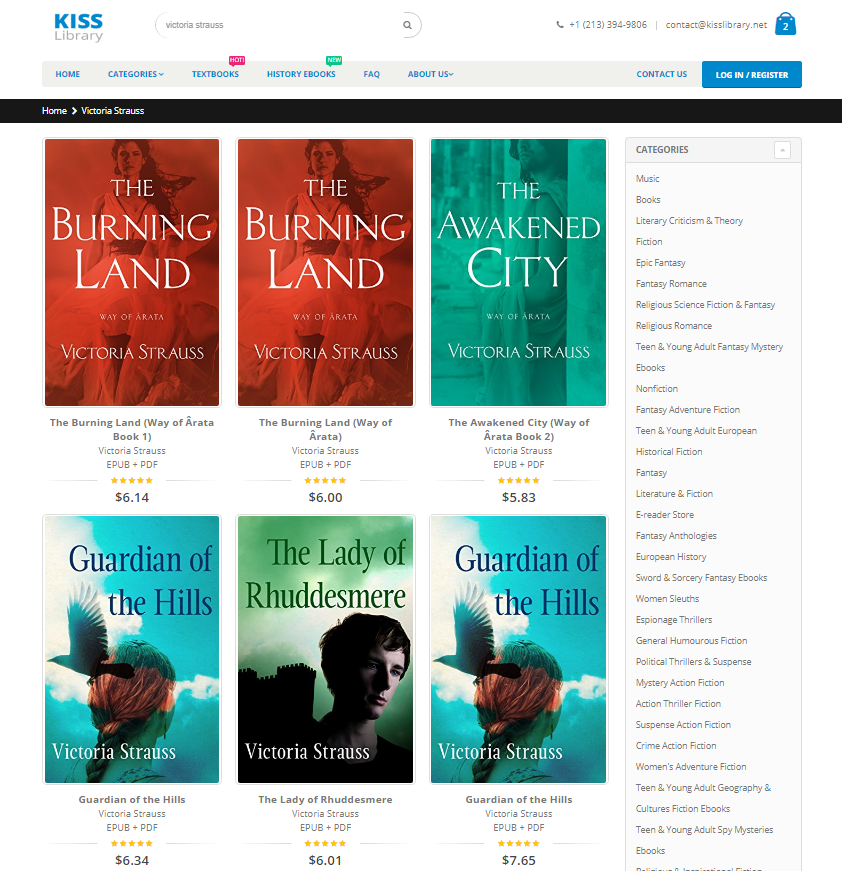The width and height of the screenshot is (842, 871).
Task: Click star rating under The Lady of Rhuddesmere
Action: [x=325, y=843]
